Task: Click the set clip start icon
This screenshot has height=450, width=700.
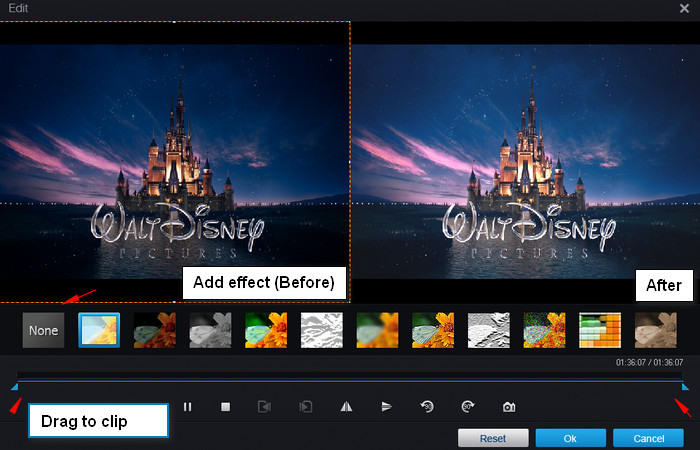Action: [264, 407]
